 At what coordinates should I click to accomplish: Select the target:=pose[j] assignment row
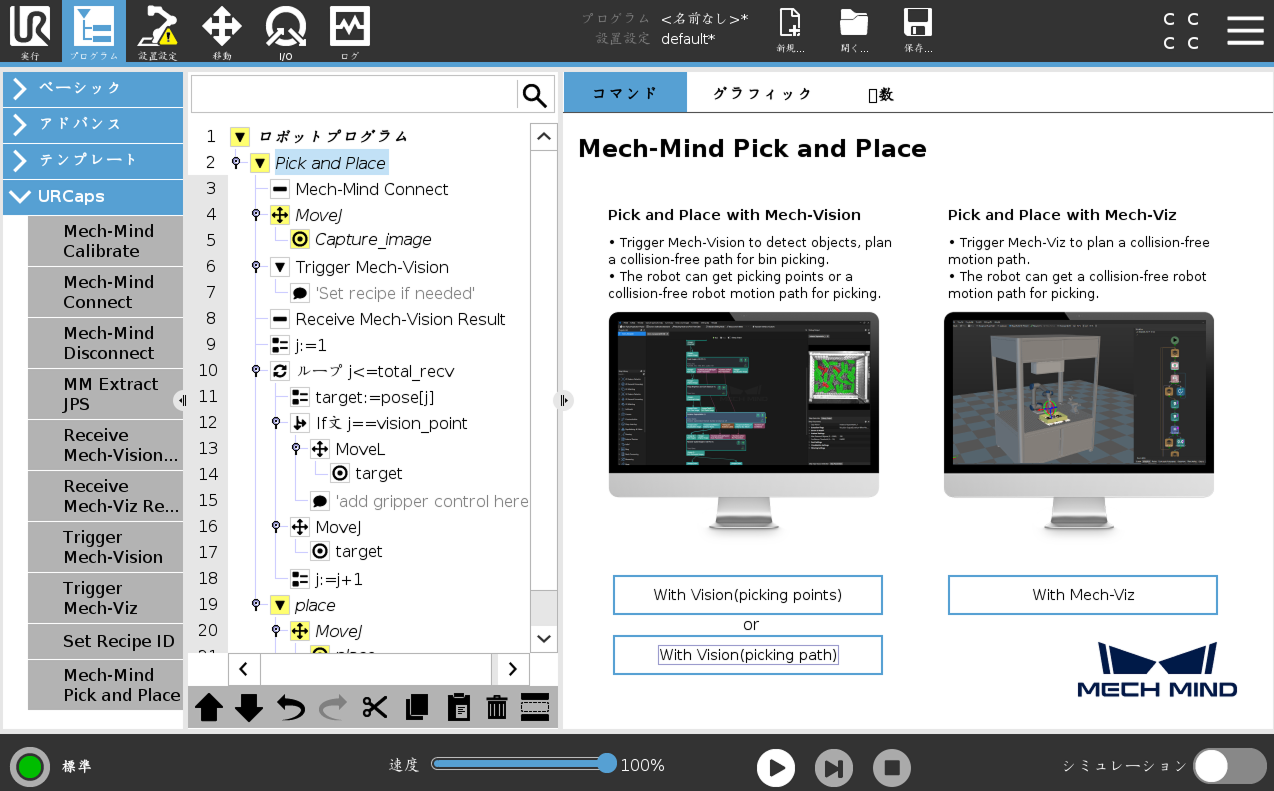[375, 397]
